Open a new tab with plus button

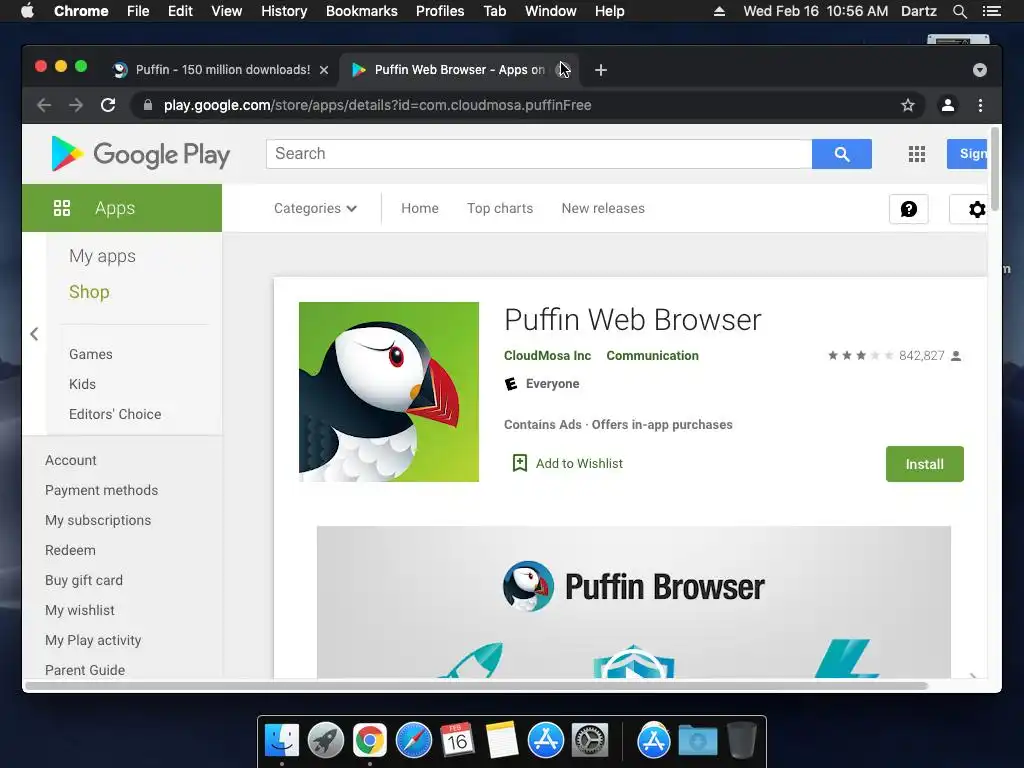[601, 70]
